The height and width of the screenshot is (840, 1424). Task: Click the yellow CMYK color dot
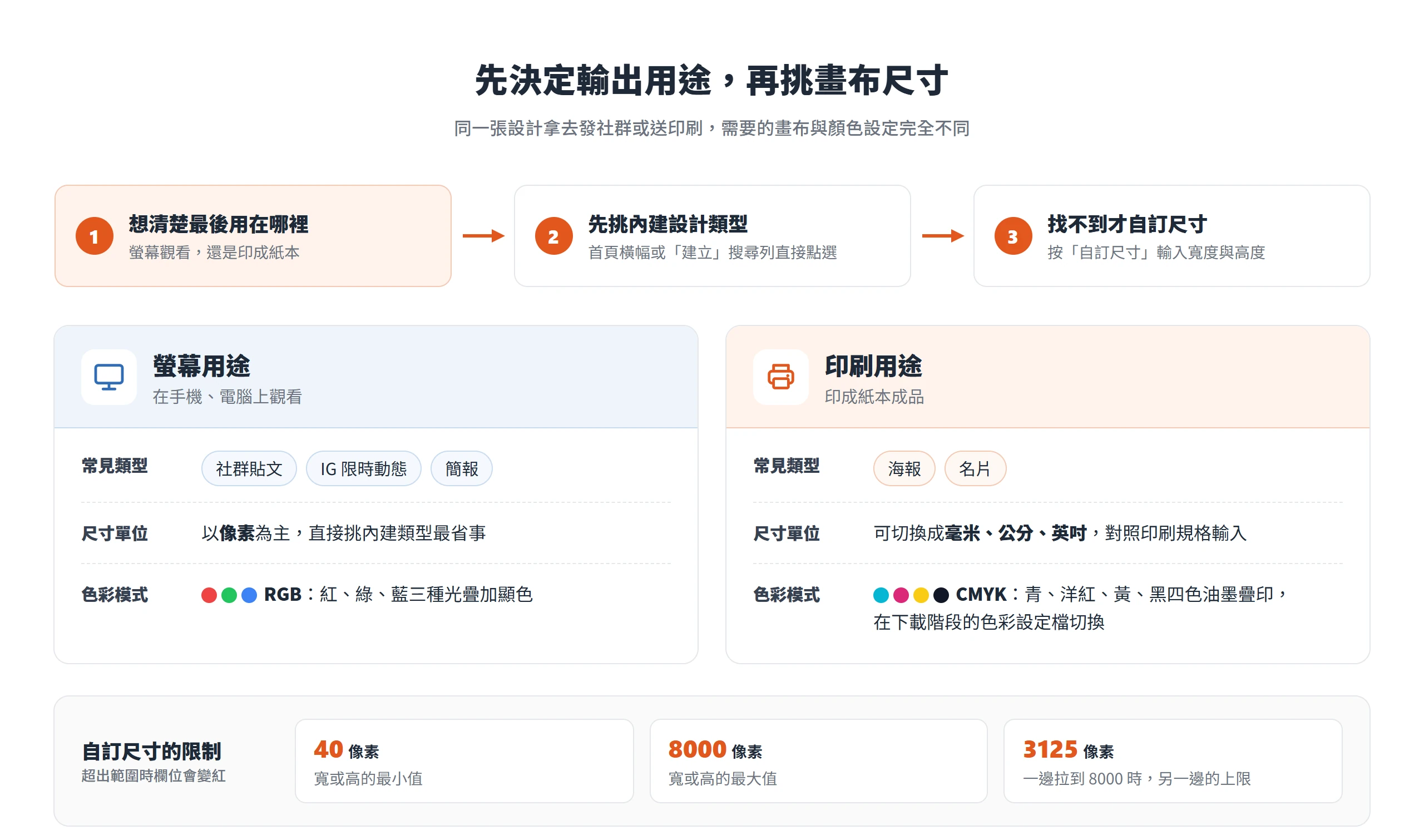pyautogui.click(x=921, y=595)
